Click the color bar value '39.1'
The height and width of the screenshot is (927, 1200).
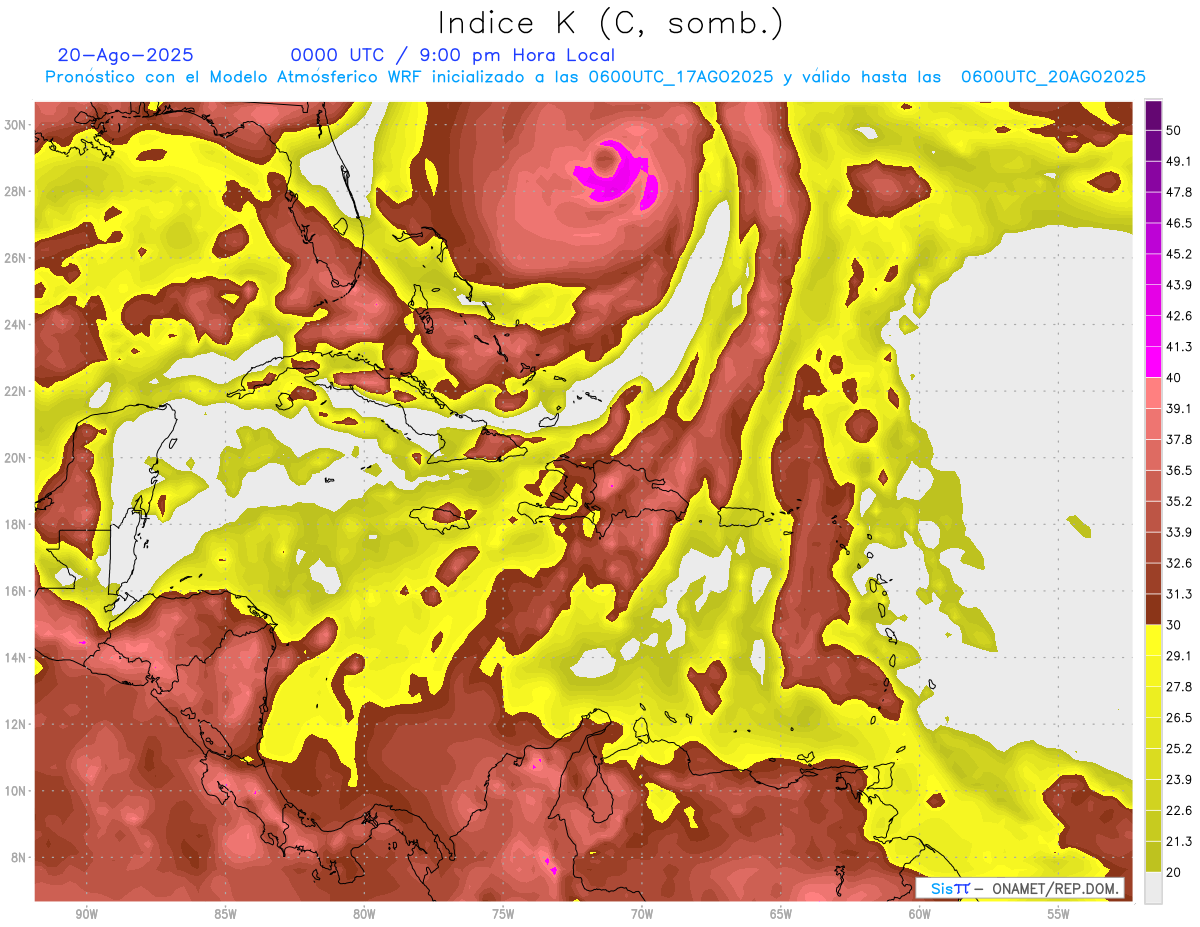pyautogui.click(x=1178, y=408)
